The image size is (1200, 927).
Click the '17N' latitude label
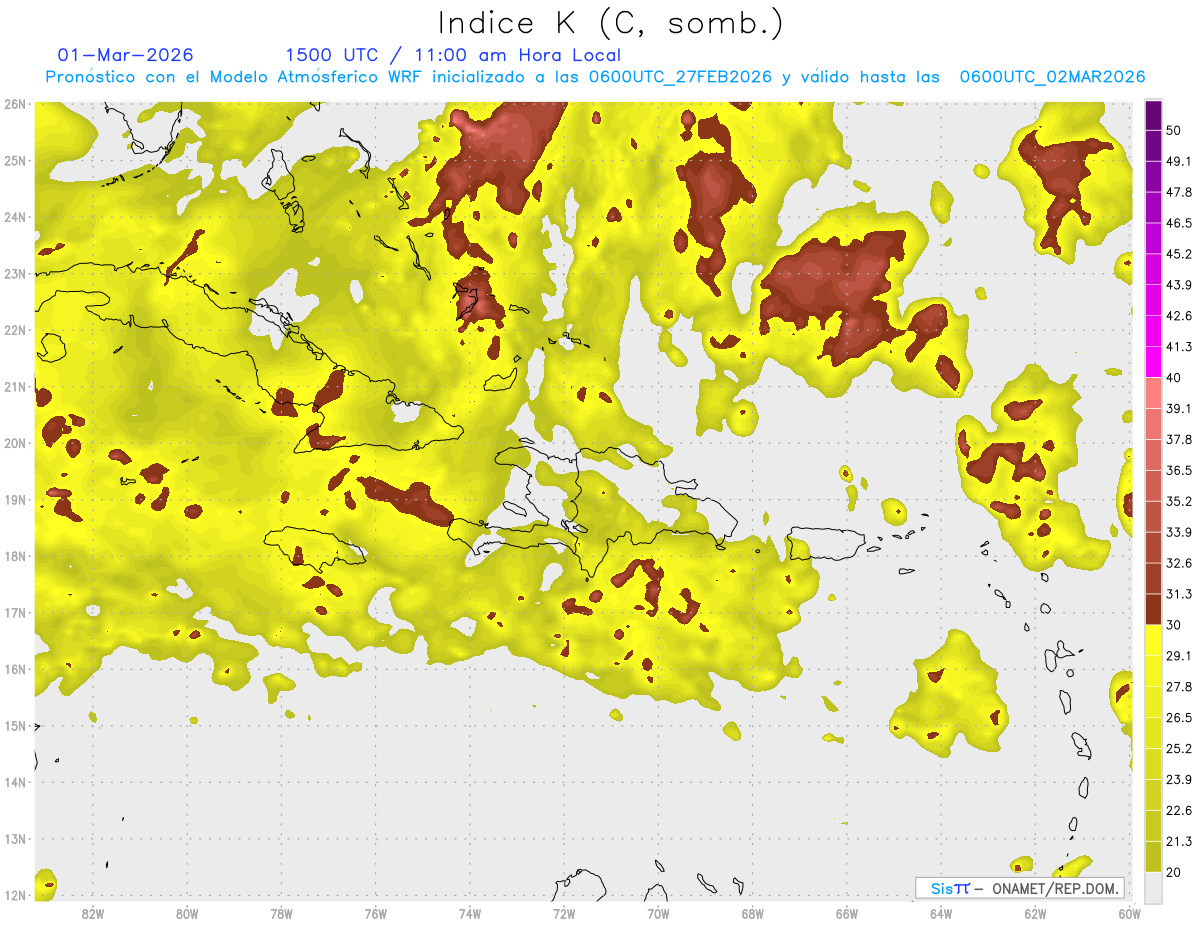(x=14, y=613)
